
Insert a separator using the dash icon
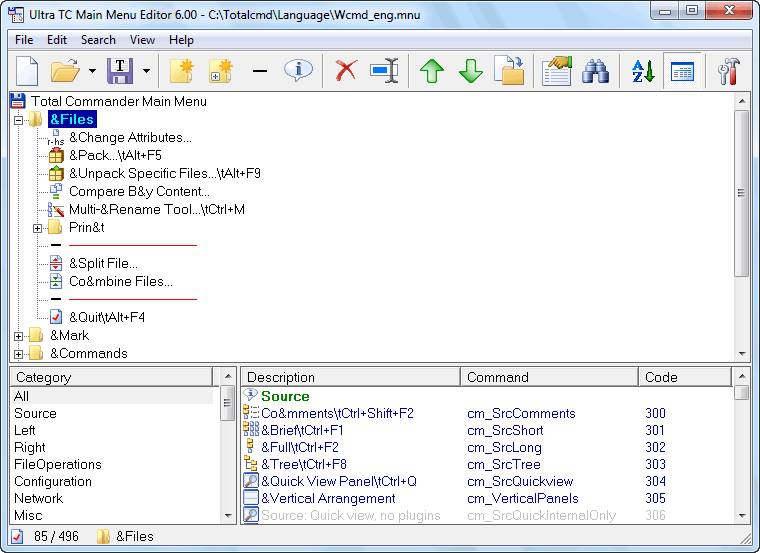260,71
